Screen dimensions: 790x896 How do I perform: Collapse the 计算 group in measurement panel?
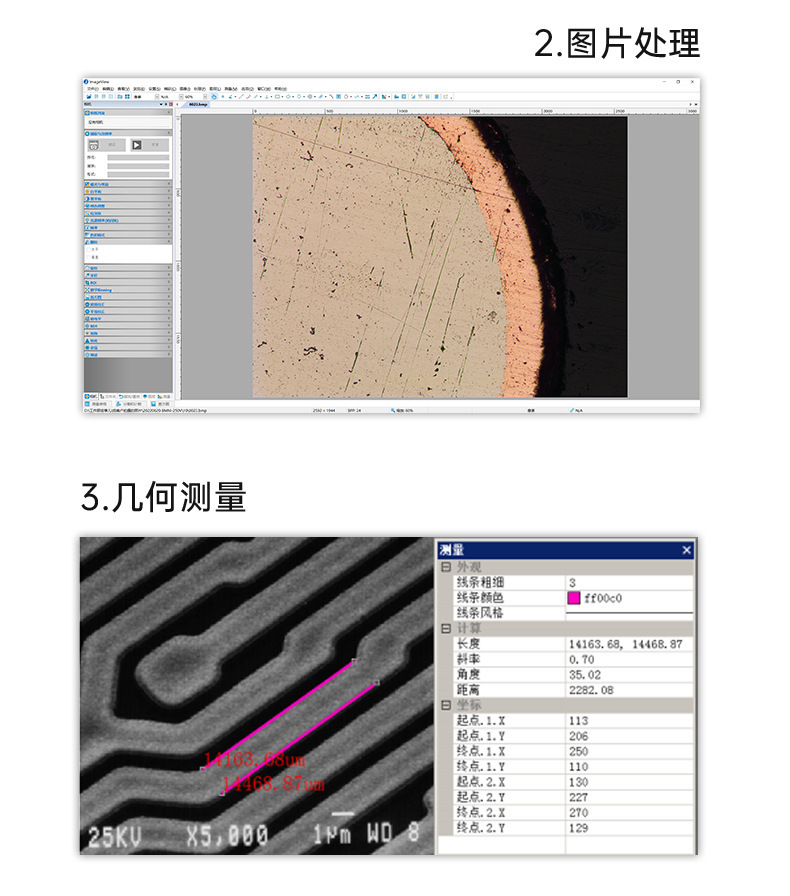(446, 628)
